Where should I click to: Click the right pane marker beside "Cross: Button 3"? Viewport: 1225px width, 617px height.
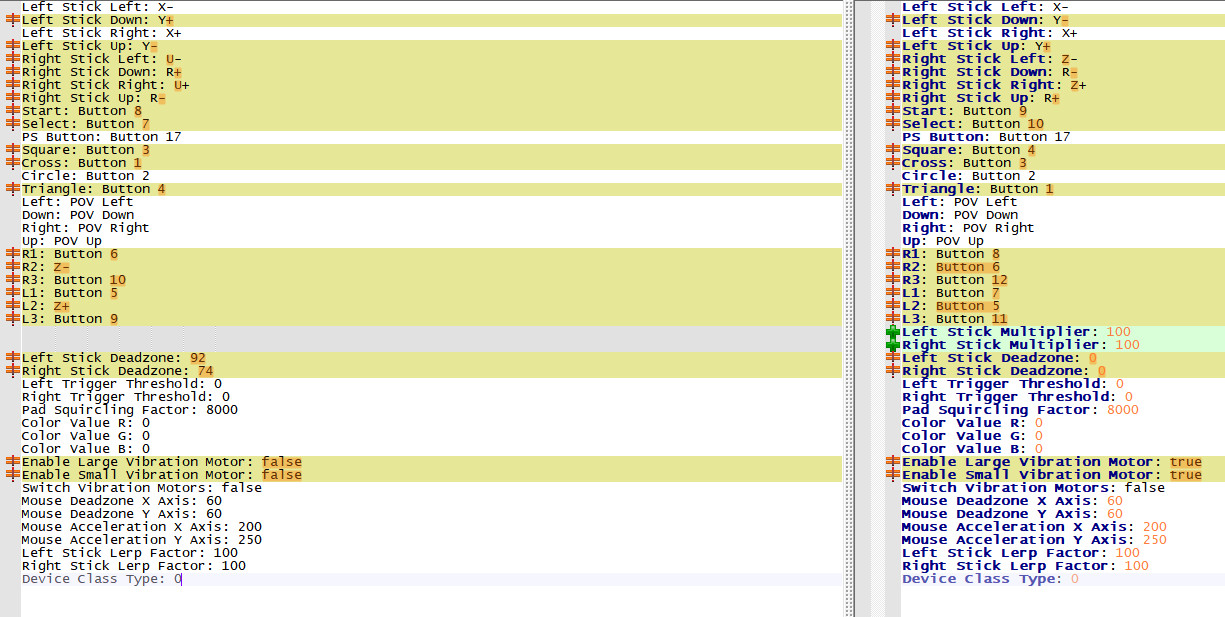coord(890,162)
